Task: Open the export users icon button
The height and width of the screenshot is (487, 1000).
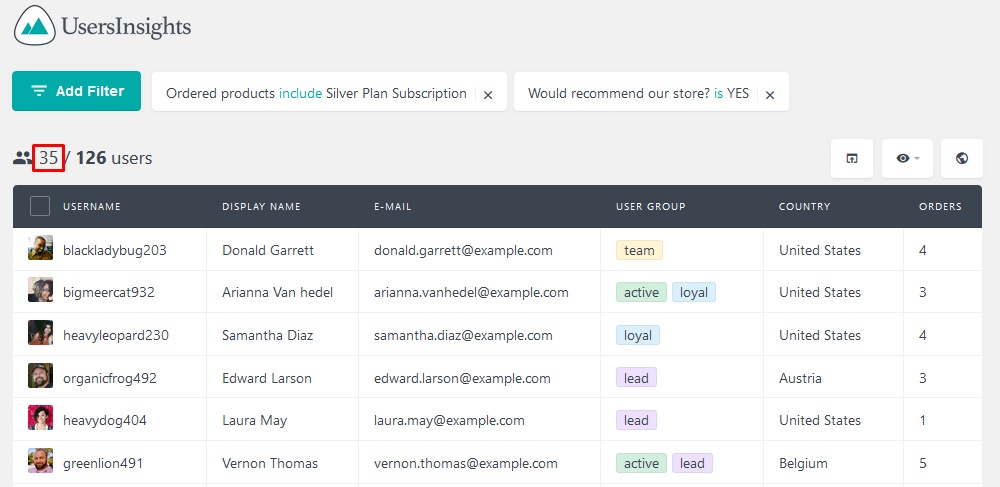Action: 851,158
